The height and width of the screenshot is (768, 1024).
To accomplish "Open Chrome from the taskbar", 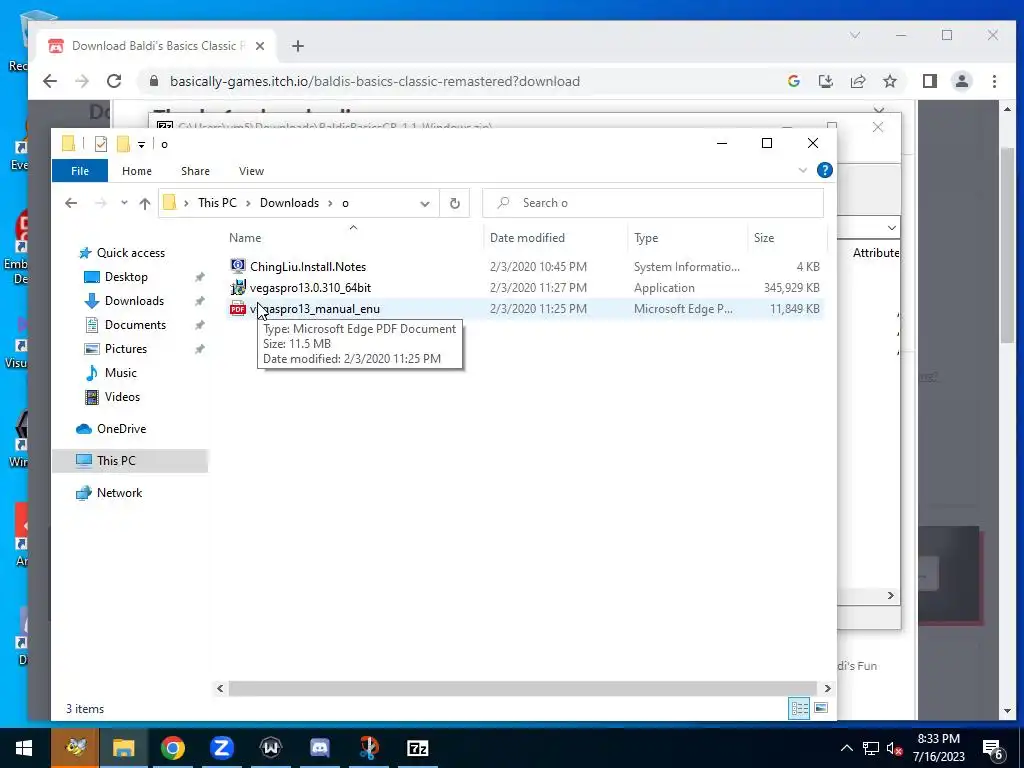I will point(172,748).
